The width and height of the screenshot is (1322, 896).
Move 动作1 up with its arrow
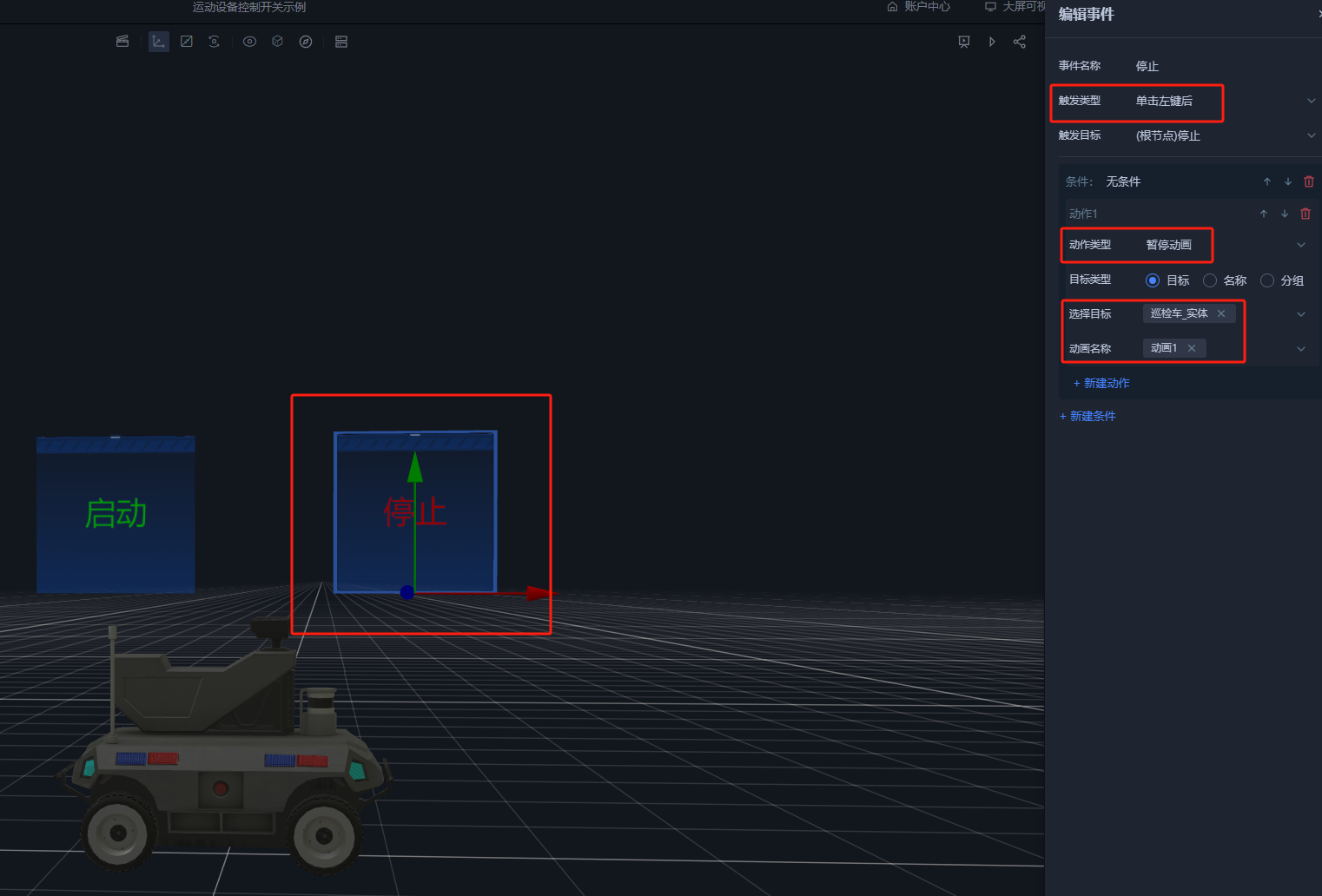1264,214
